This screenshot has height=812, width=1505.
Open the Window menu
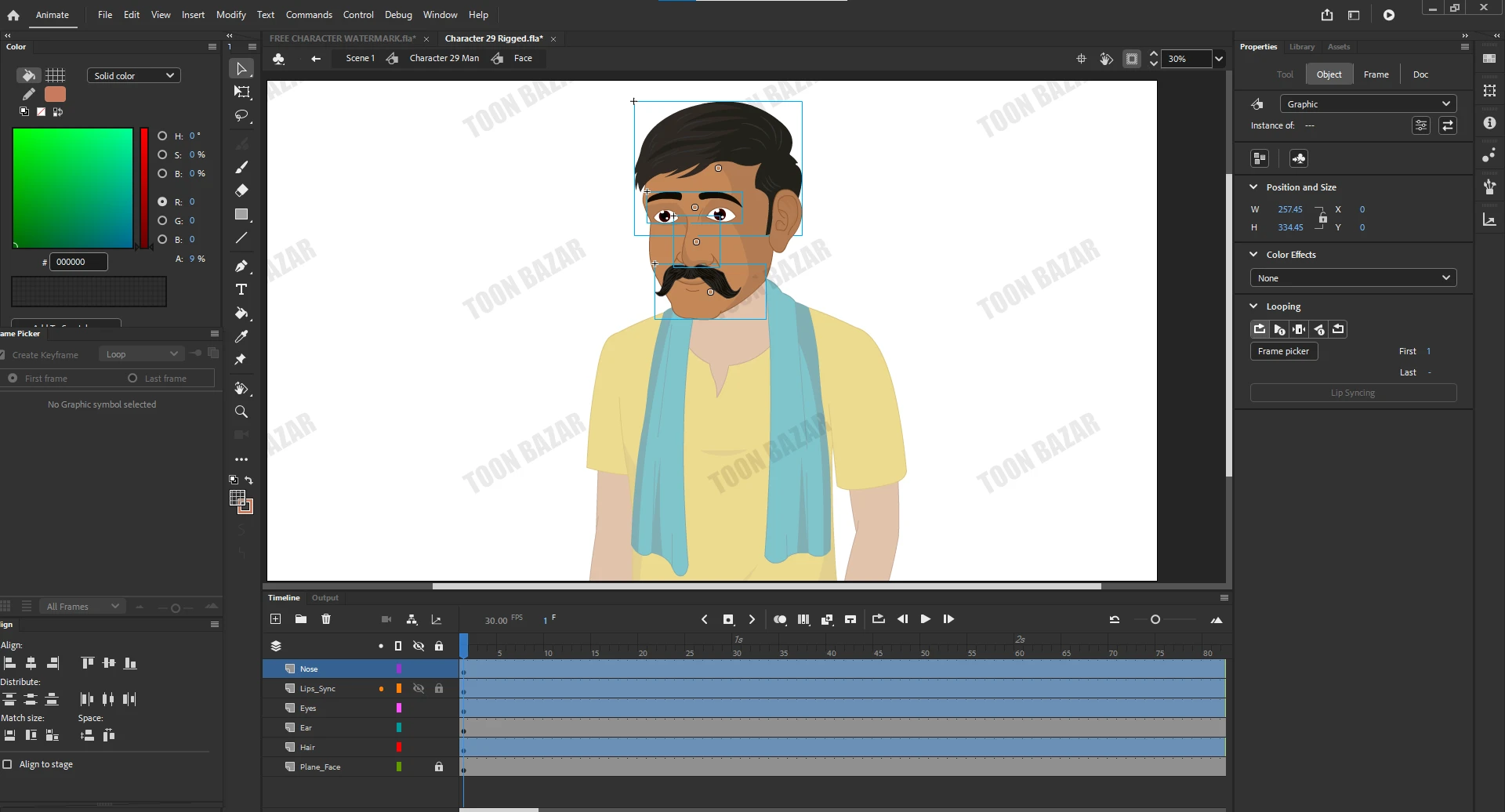point(440,15)
